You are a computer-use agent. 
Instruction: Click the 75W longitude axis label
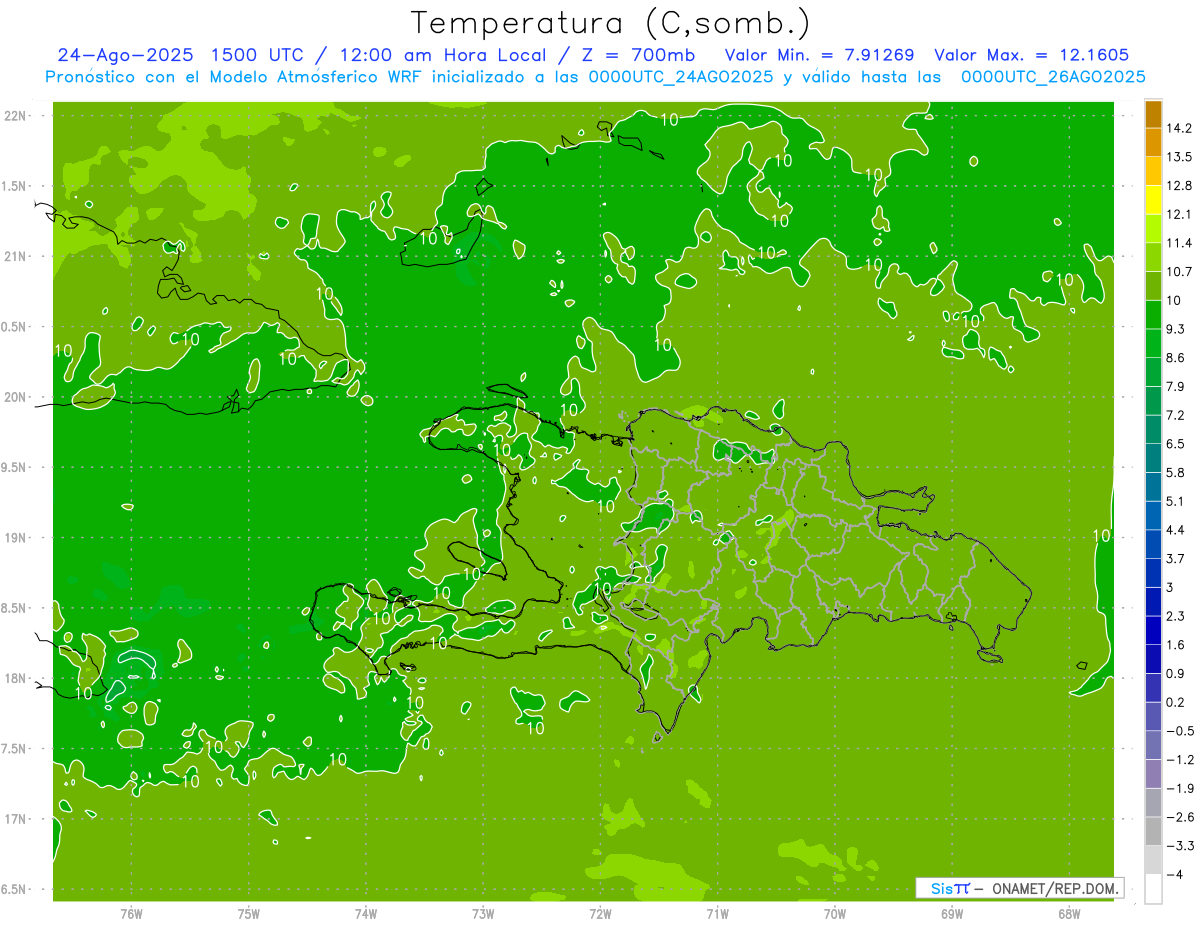coord(249,914)
